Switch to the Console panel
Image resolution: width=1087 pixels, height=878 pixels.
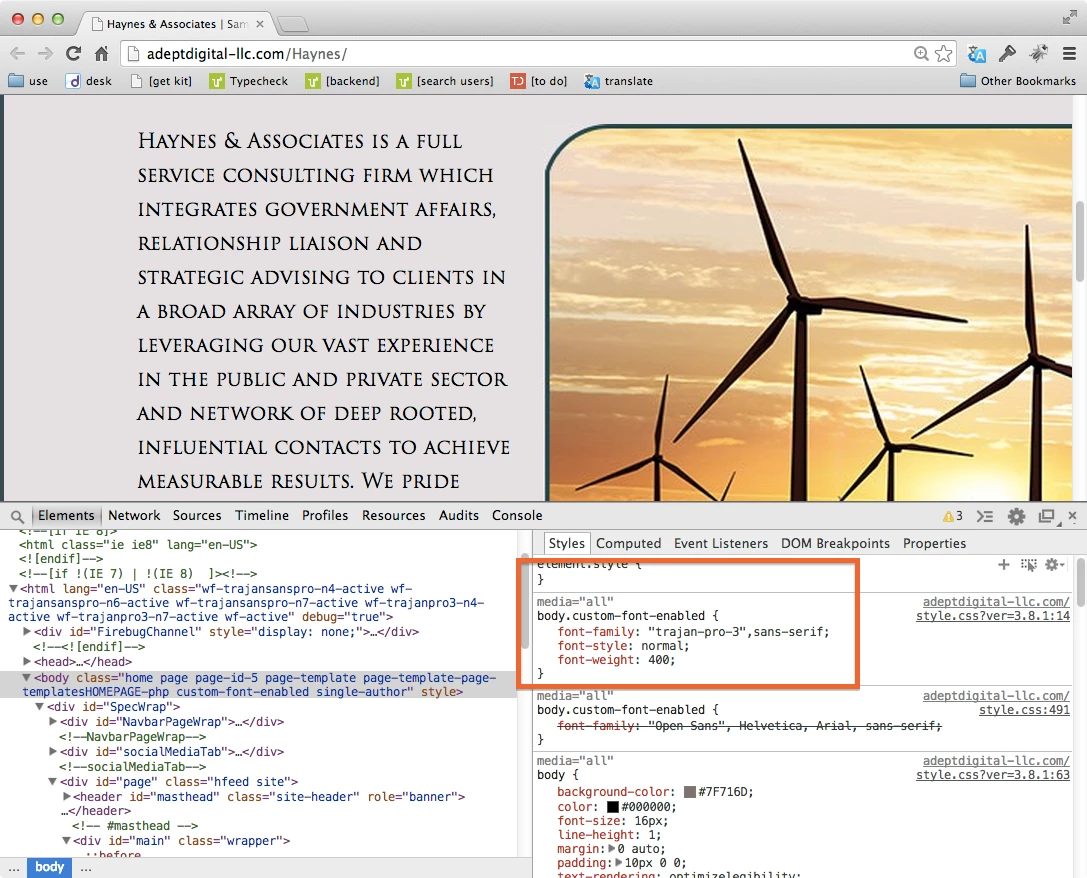(517, 516)
